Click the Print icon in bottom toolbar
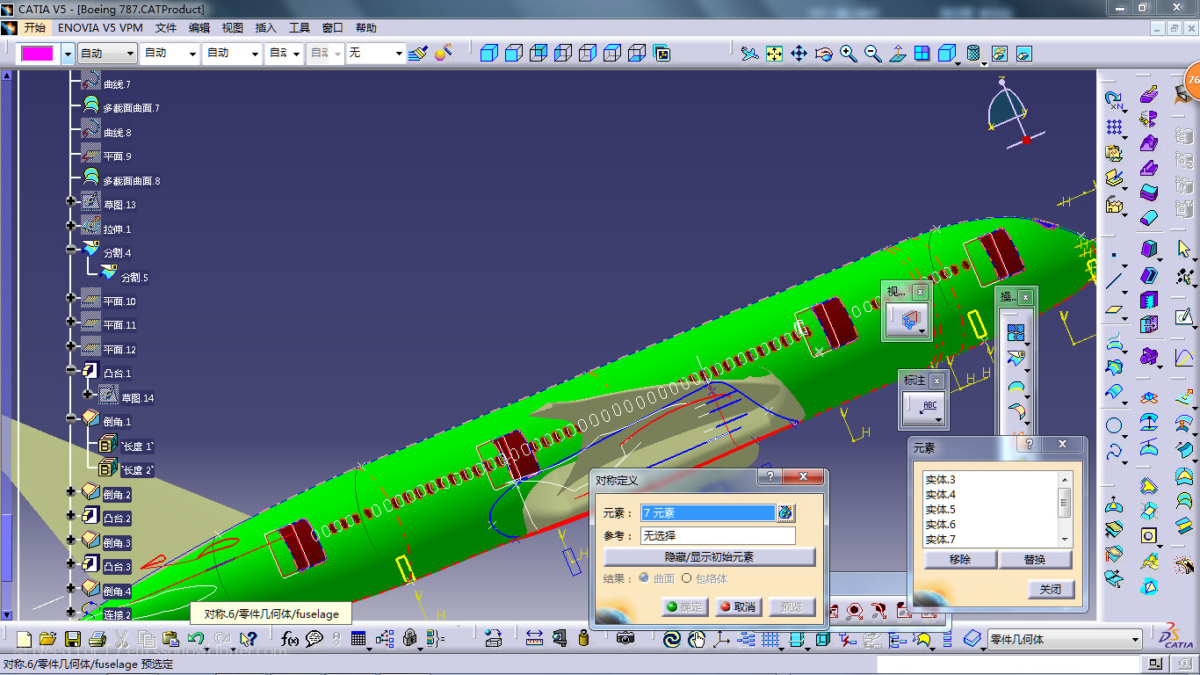The width and height of the screenshot is (1200, 675). [x=96, y=639]
